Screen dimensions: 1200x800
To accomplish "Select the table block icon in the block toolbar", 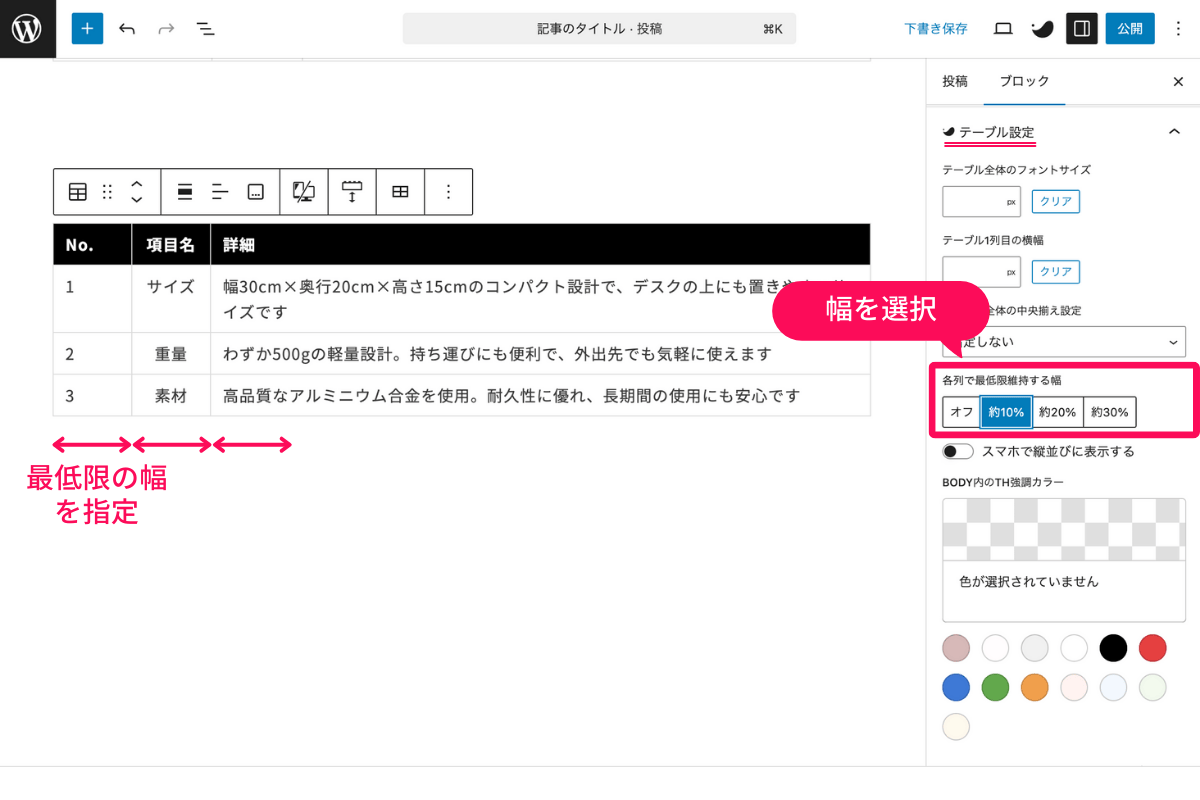I will click(79, 191).
